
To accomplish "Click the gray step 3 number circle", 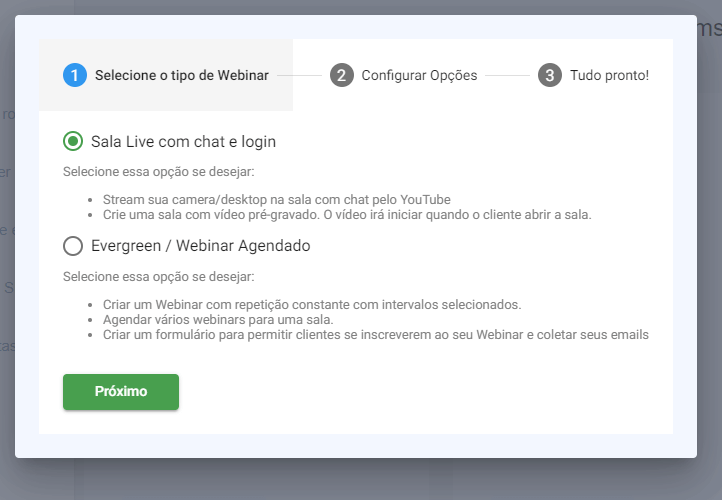I will pos(550,75).
